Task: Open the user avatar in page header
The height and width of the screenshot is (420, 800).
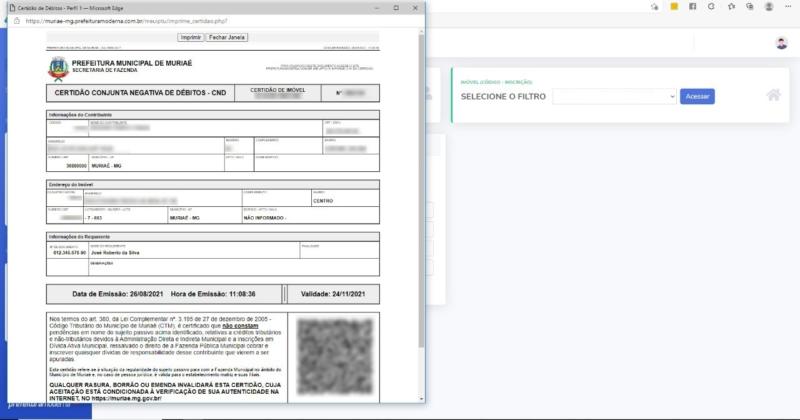Action: point(781,43)
